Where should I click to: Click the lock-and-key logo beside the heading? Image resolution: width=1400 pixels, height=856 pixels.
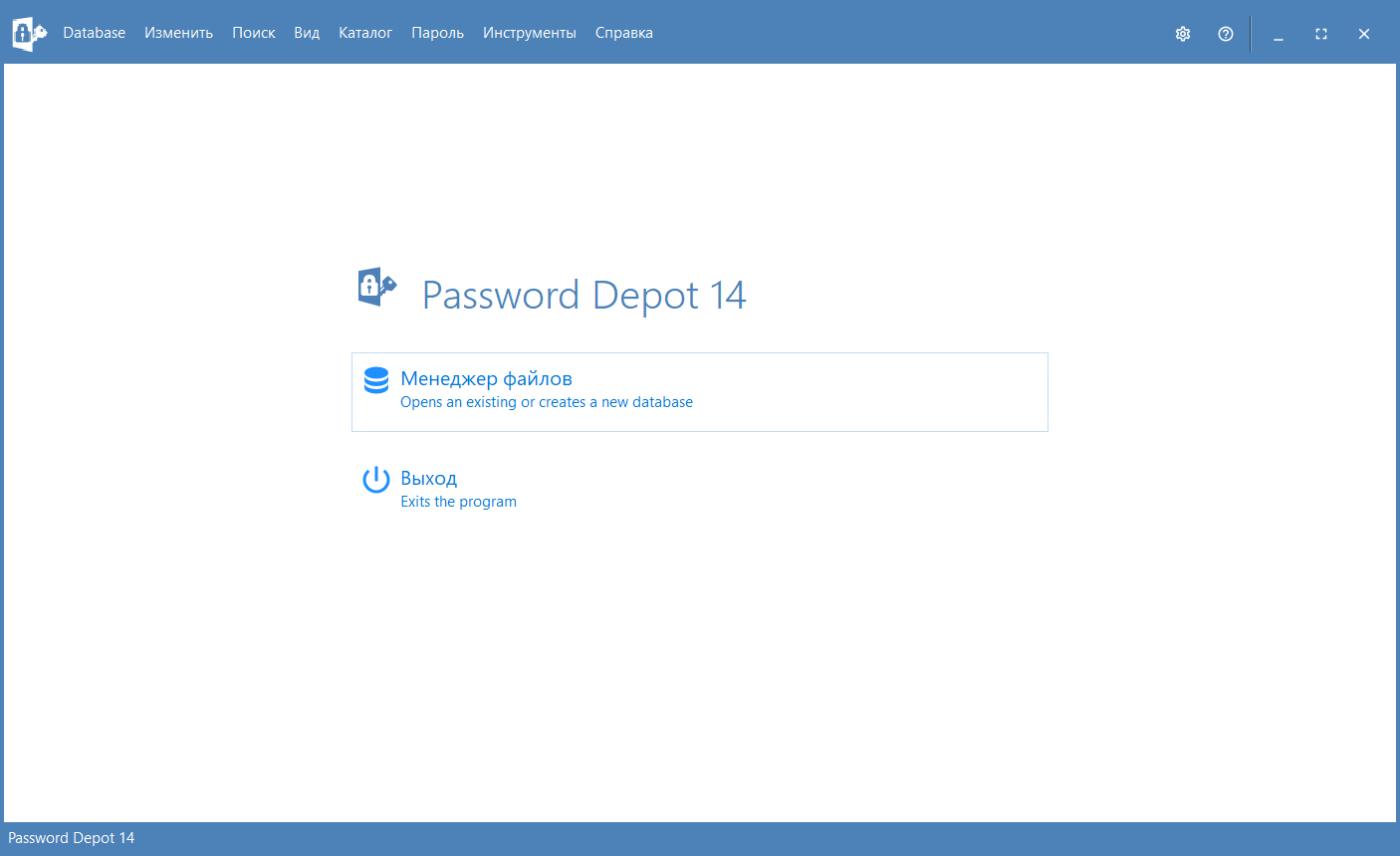[376, 288]
